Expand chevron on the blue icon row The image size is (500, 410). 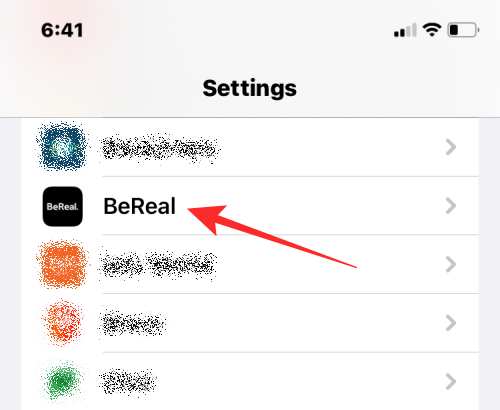(451, 147)
